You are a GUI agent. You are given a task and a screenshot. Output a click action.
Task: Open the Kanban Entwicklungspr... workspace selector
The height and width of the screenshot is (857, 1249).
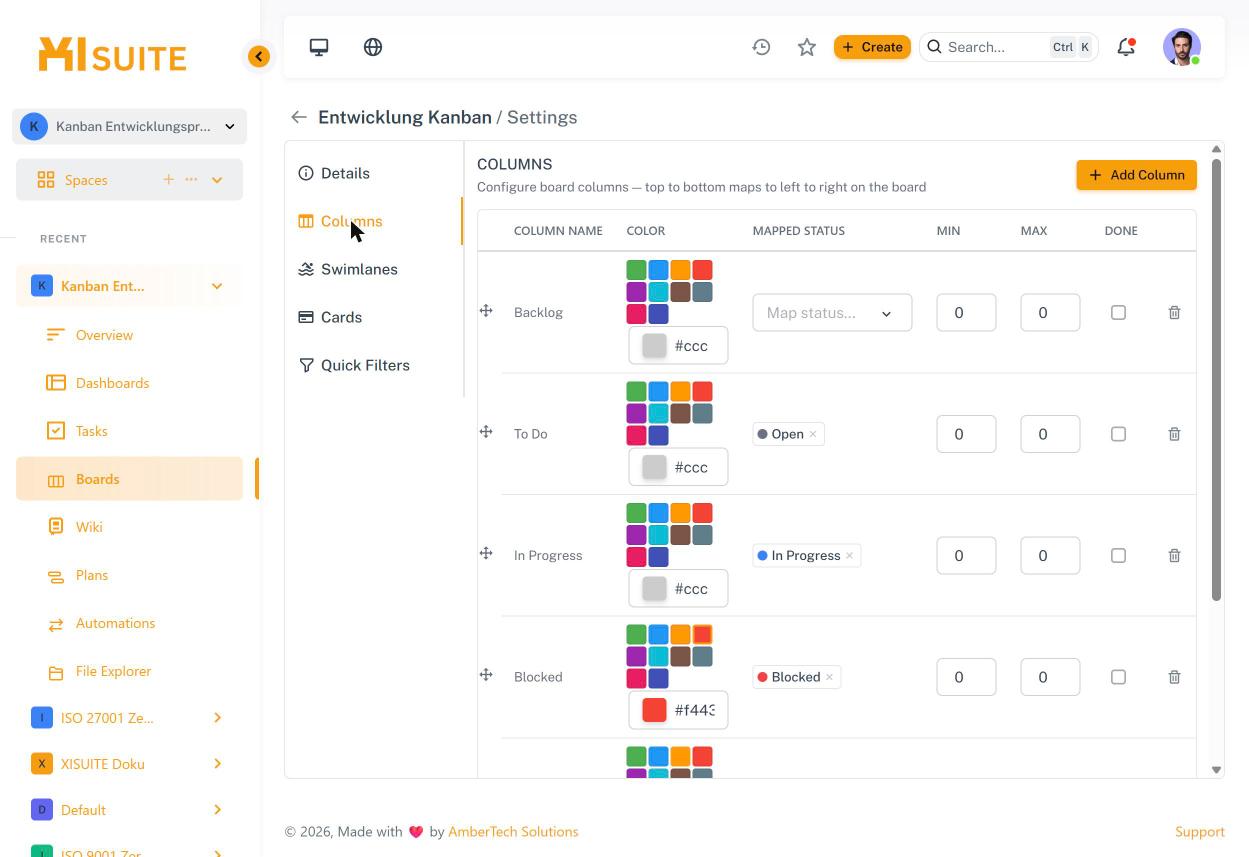[130, 126]
